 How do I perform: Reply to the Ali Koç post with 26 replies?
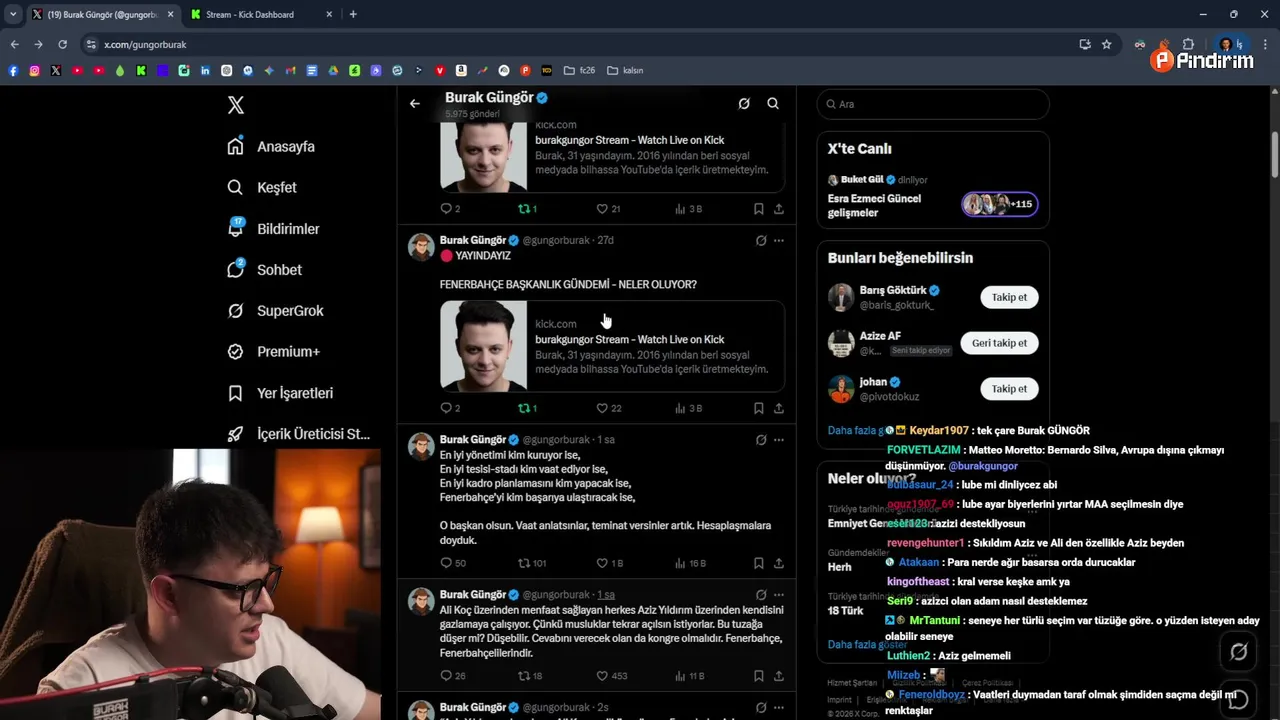pyautogui.click(x=453, y=676)
